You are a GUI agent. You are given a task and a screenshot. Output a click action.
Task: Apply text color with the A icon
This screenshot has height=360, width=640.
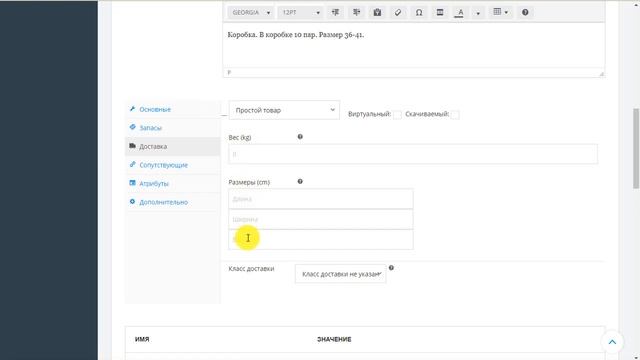(460, 13)
